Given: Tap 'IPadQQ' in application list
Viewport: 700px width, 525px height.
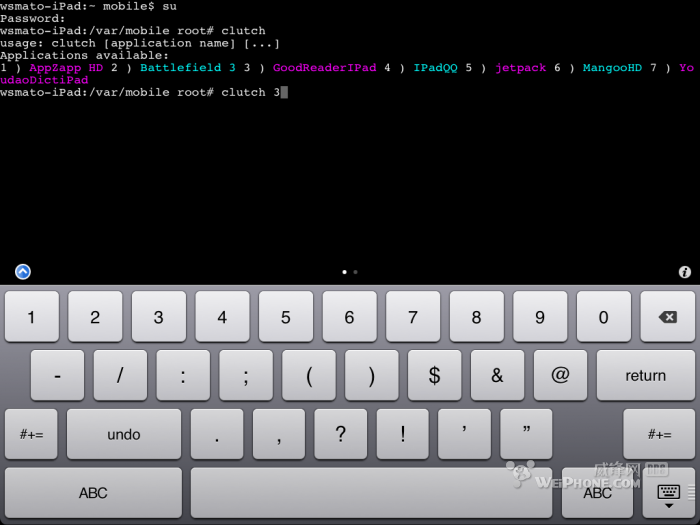Looking at the screenshot, I should click(435, 68).
